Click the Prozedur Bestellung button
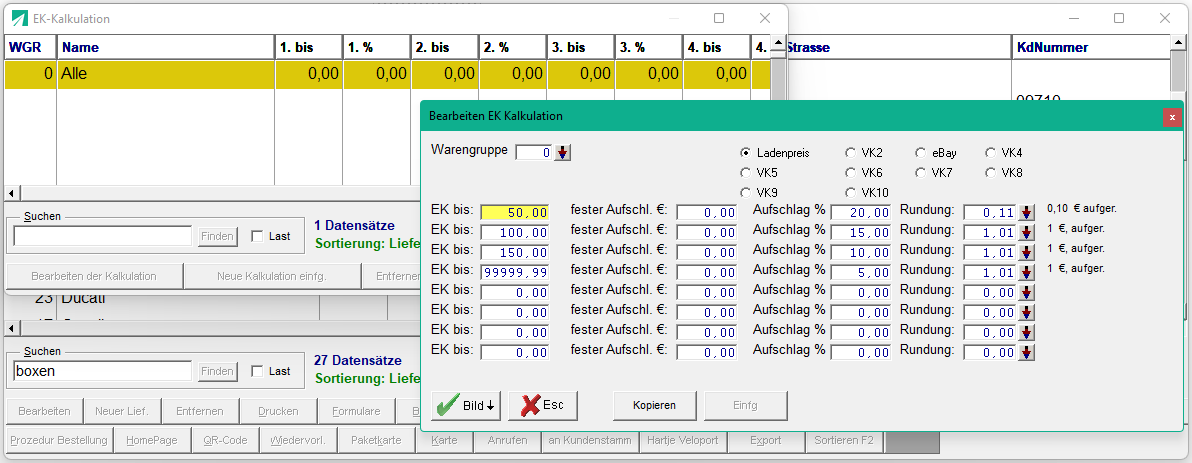1192x463 pixels. click(60, 440)
